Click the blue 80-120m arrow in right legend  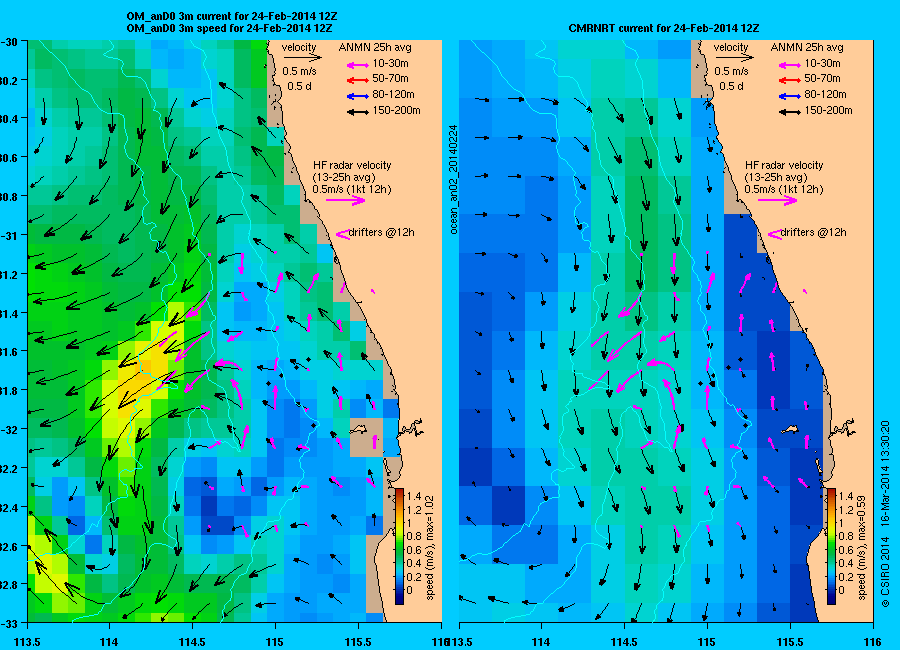[789, 96]
